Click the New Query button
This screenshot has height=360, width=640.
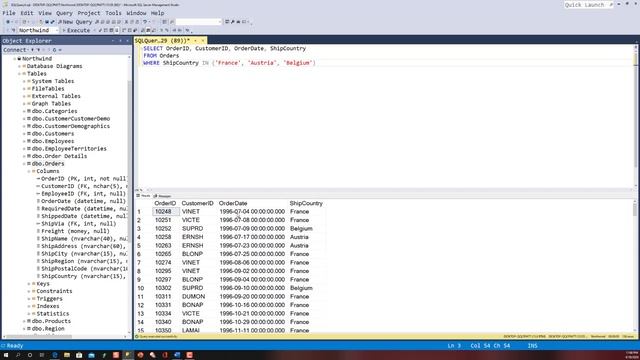pyautogui.click(x=75, y=22)
